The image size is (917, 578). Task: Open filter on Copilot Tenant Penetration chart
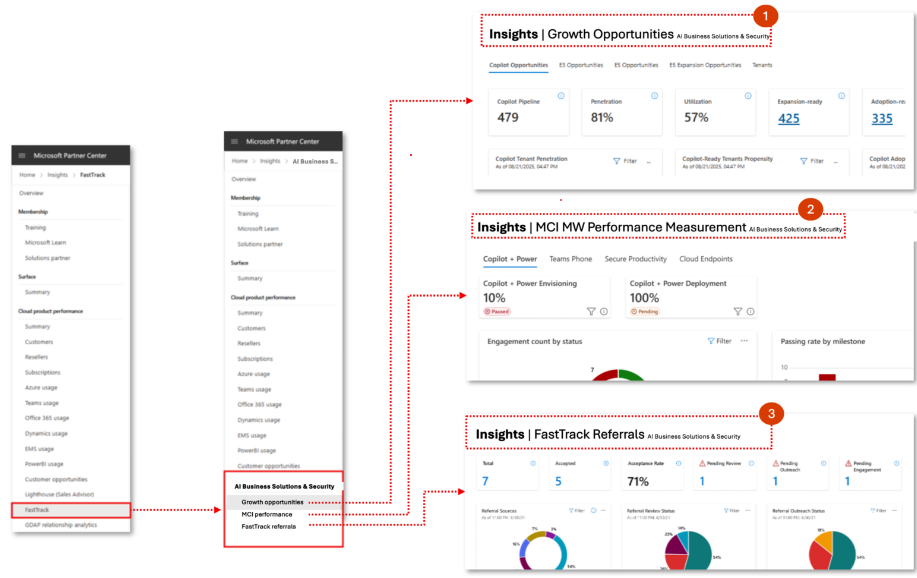click(623, 161)
